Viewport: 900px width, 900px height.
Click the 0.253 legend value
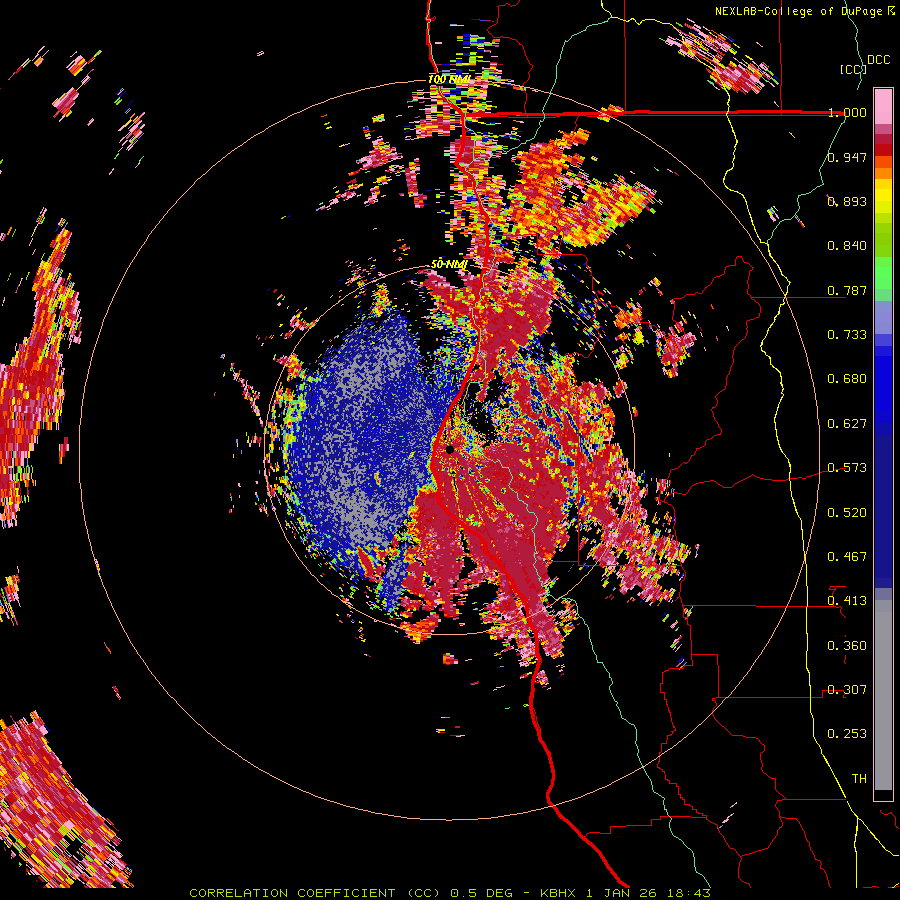coord(847,734)
